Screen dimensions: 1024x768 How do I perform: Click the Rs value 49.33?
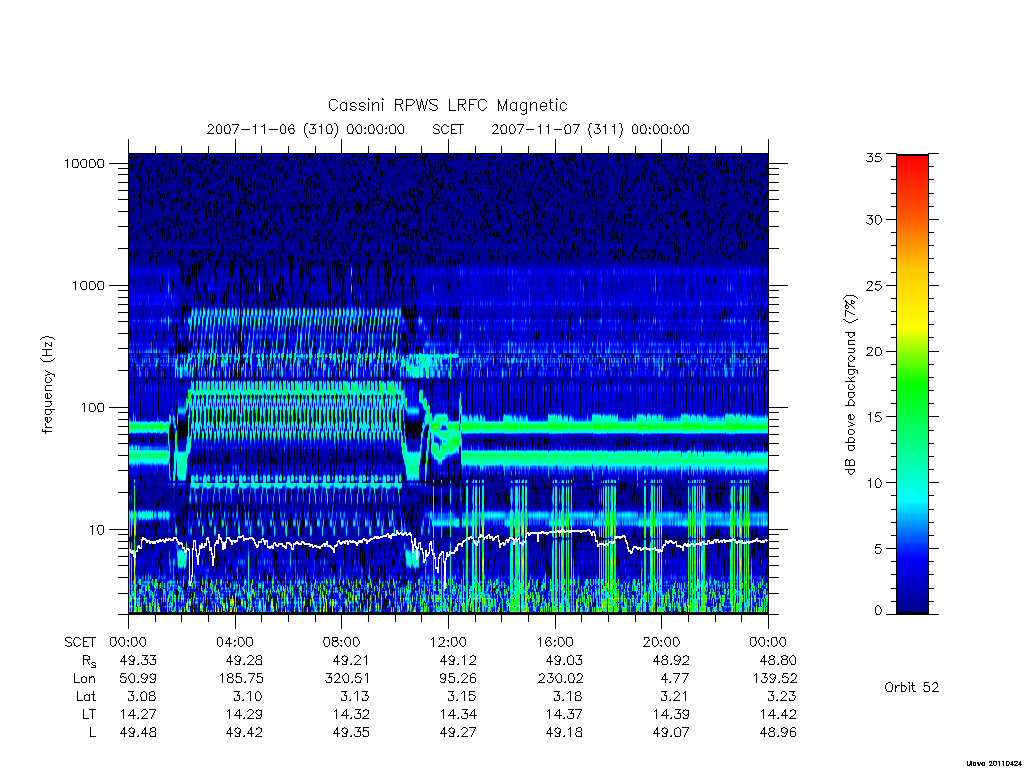[138, 660]
